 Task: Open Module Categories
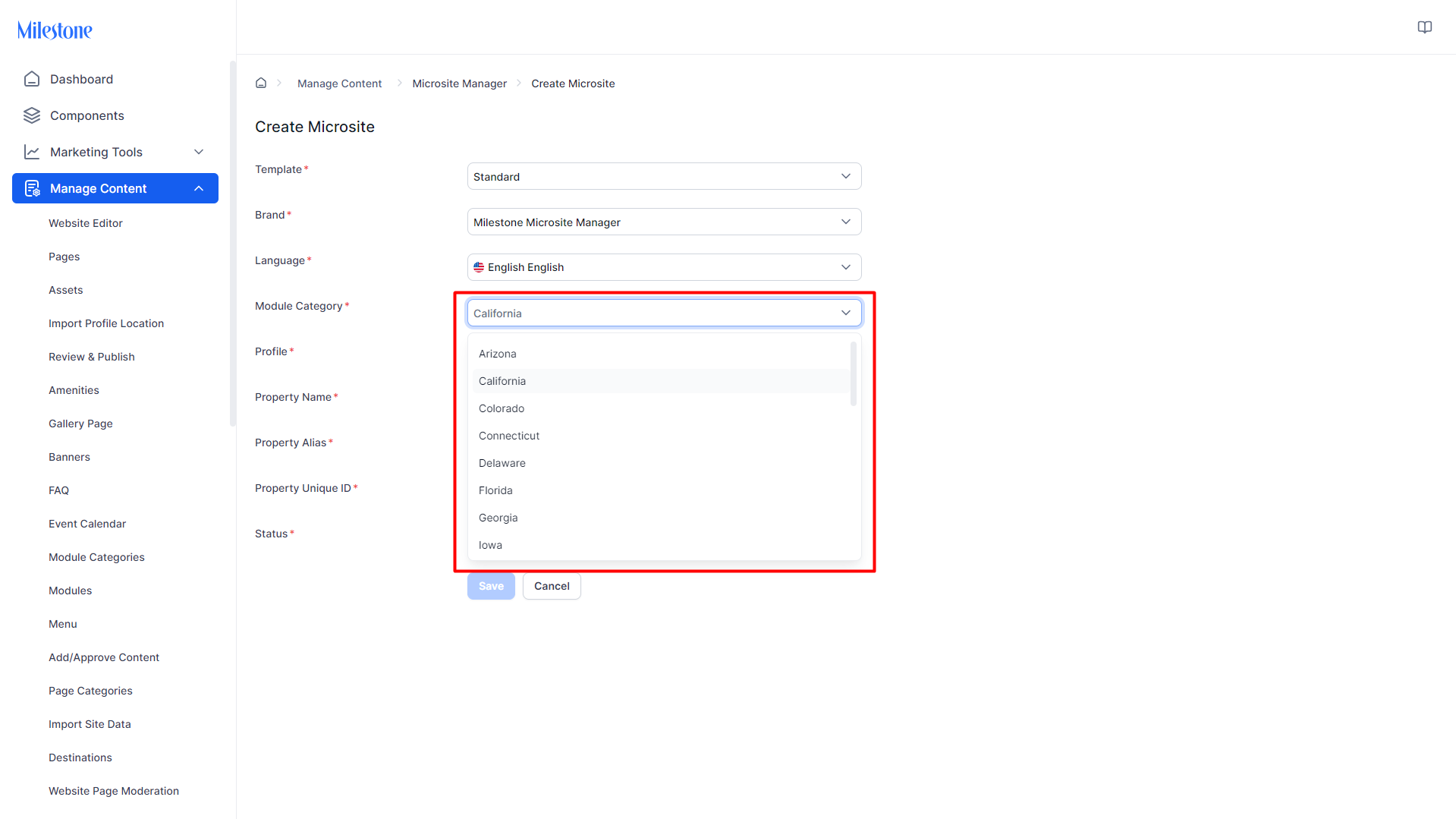pos(96,557)
